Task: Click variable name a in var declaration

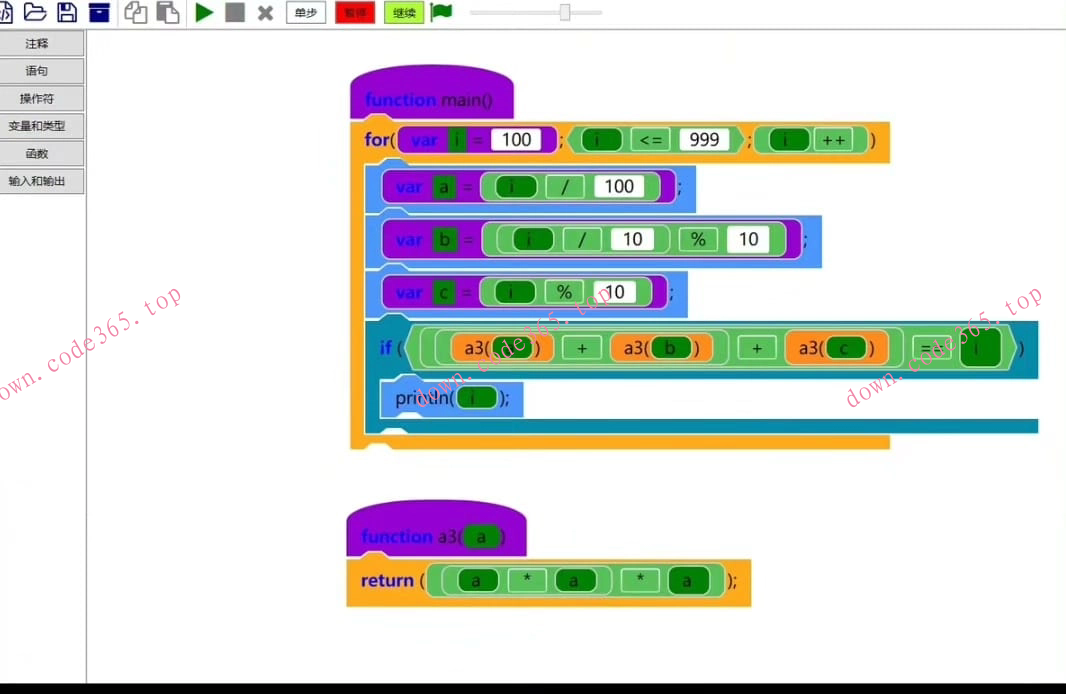Action: click(443, 187)
